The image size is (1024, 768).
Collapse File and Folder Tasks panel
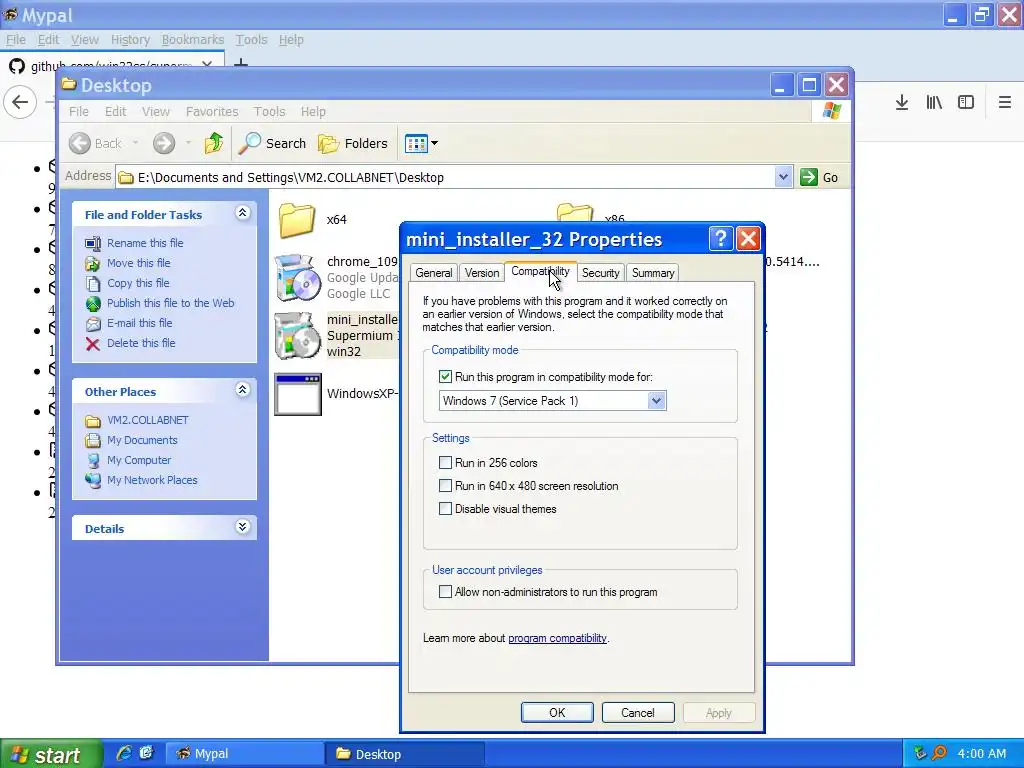click(x=242, y=213)
